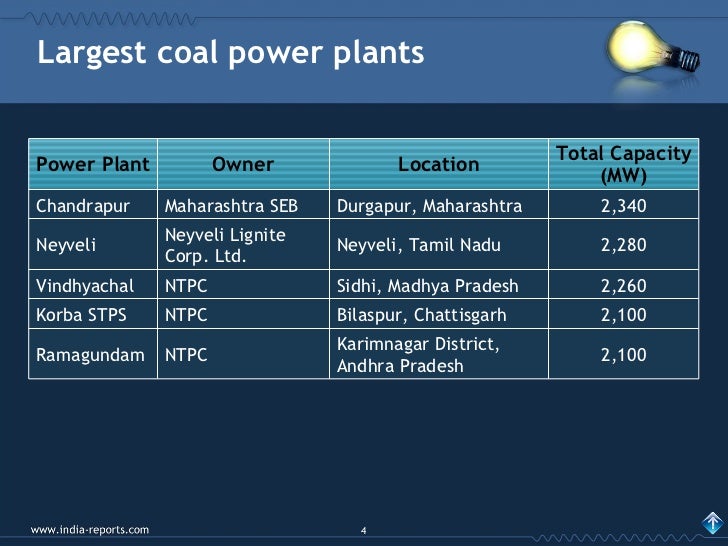Click the light bulb image
The height and width of the screenshot is (546, 728).
click(653, 49)
